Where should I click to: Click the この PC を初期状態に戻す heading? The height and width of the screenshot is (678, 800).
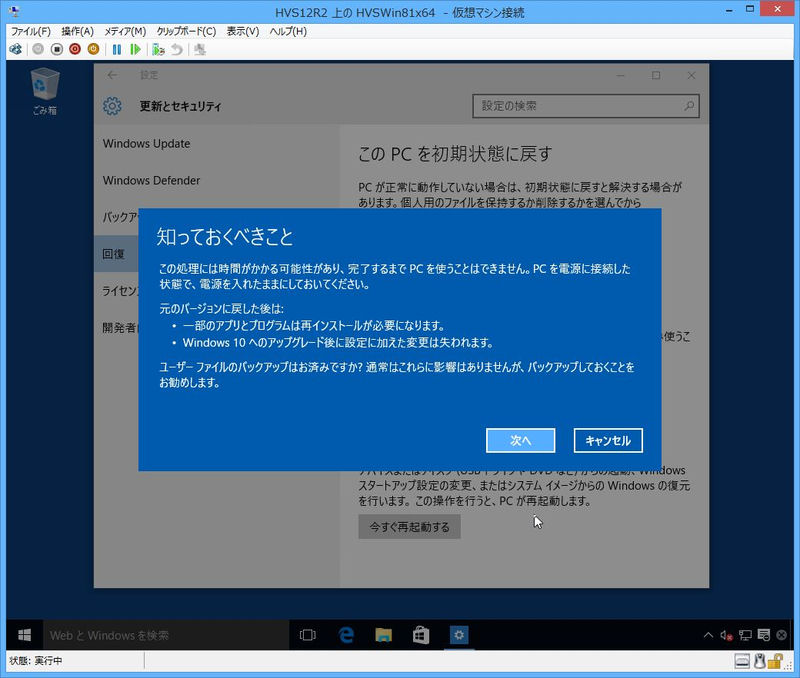[455, 154]
